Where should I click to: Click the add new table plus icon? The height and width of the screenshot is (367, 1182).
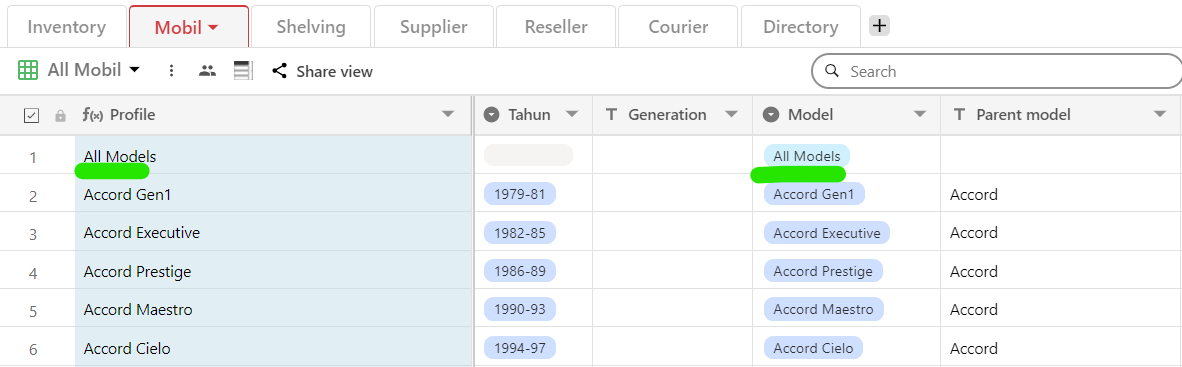pyautogui.click(x=880, y=26)
